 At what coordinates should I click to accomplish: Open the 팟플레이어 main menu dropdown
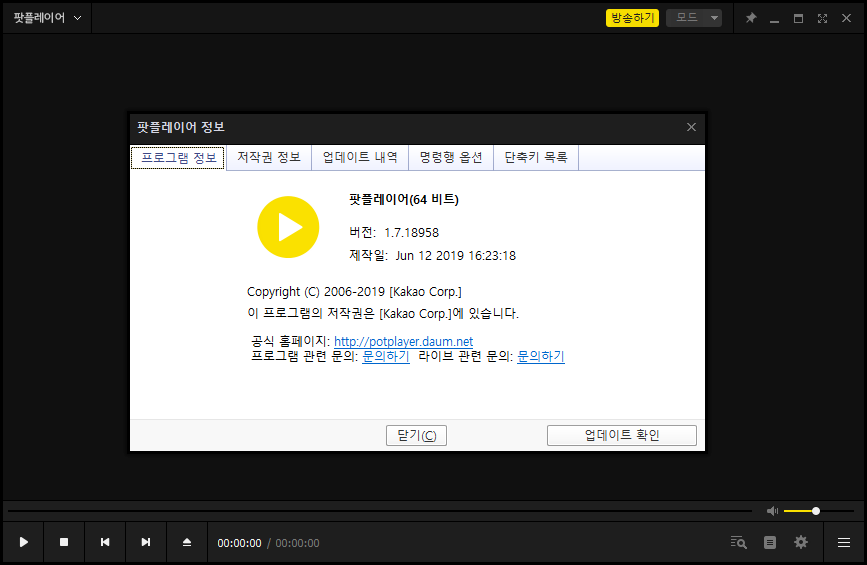pos(48,18)
